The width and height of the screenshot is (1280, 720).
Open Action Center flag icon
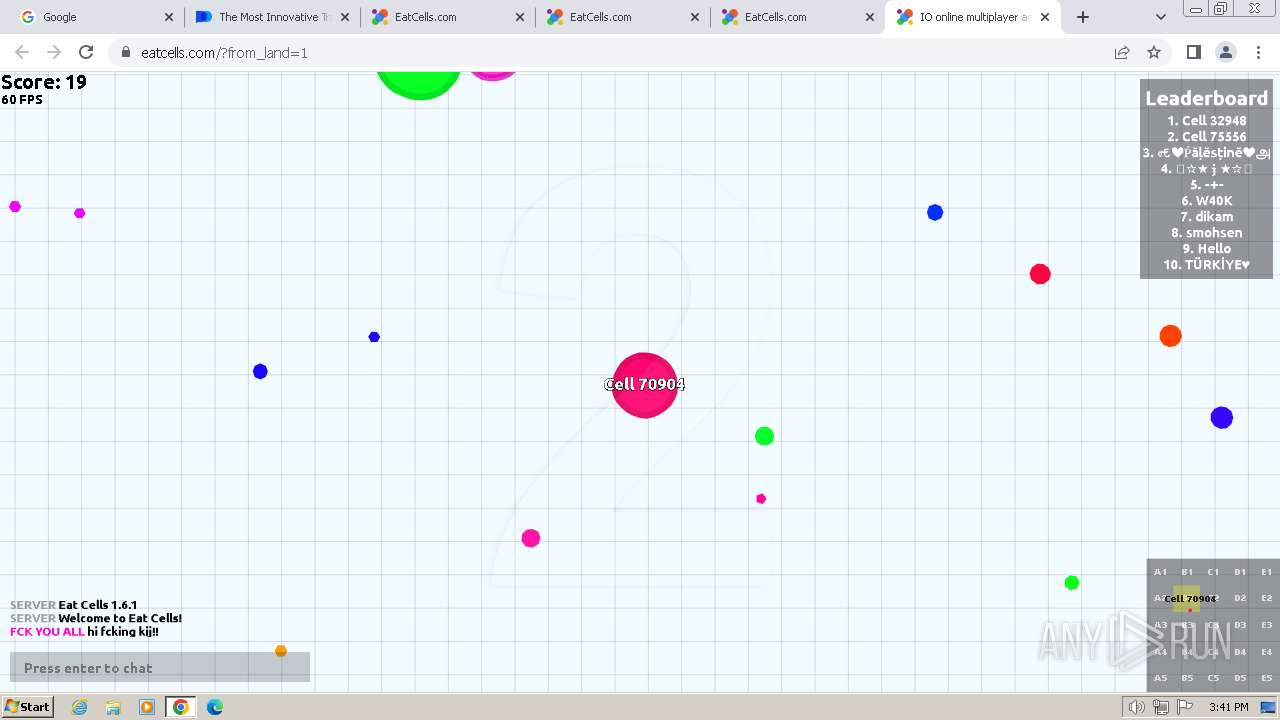(x=1185, y=707)
